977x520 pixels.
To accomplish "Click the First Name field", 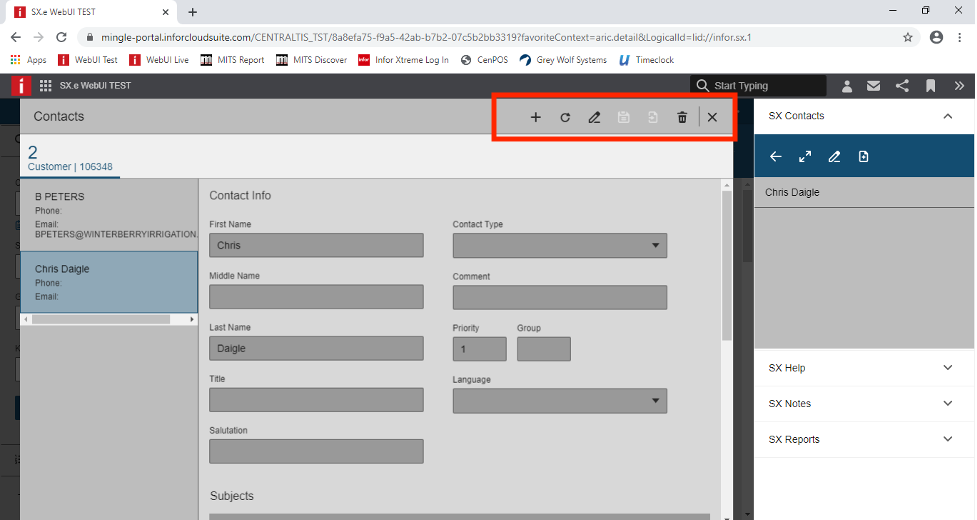I will (x=316, y=245).
